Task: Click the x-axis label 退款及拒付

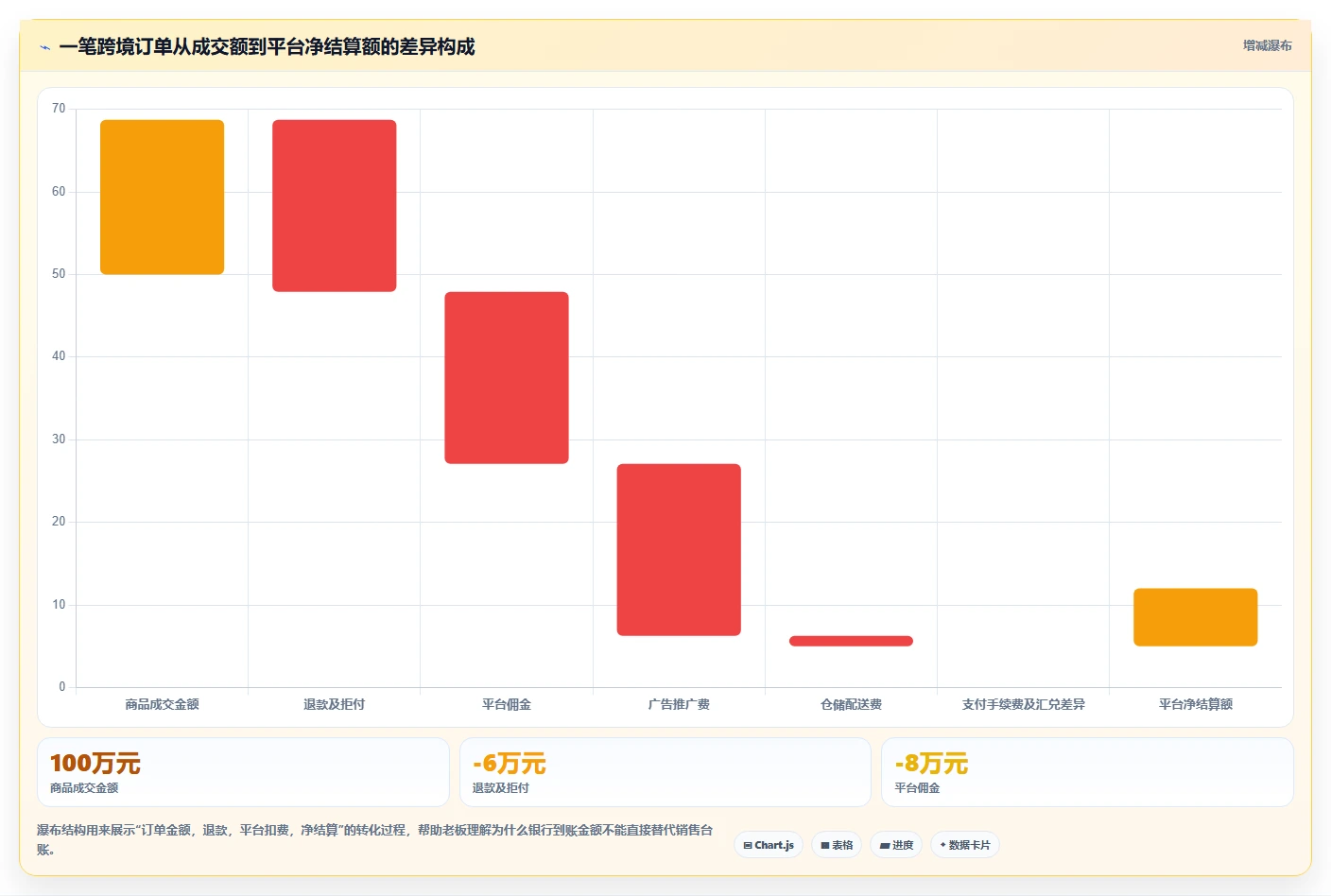Action: pos(335,704)
